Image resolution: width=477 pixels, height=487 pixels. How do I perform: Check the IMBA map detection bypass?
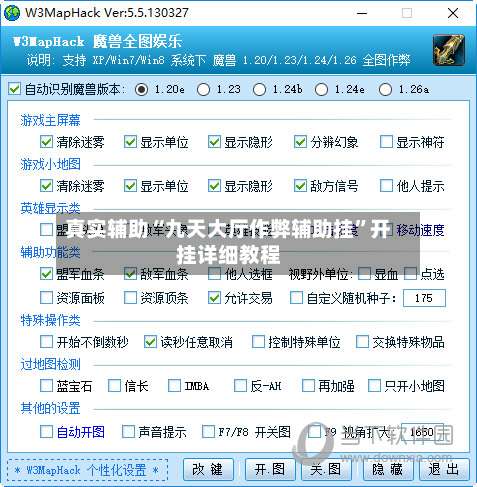pos(174,386)
